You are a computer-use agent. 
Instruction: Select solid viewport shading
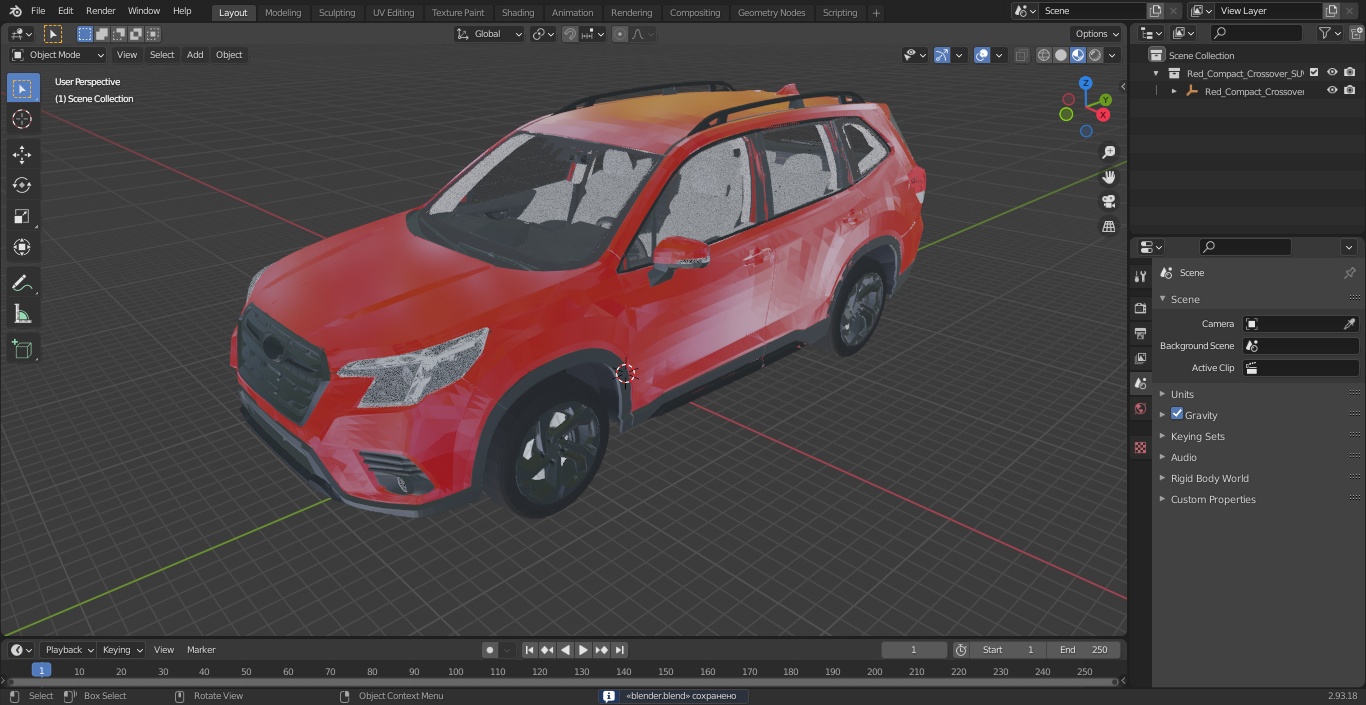coord(1061,55)
